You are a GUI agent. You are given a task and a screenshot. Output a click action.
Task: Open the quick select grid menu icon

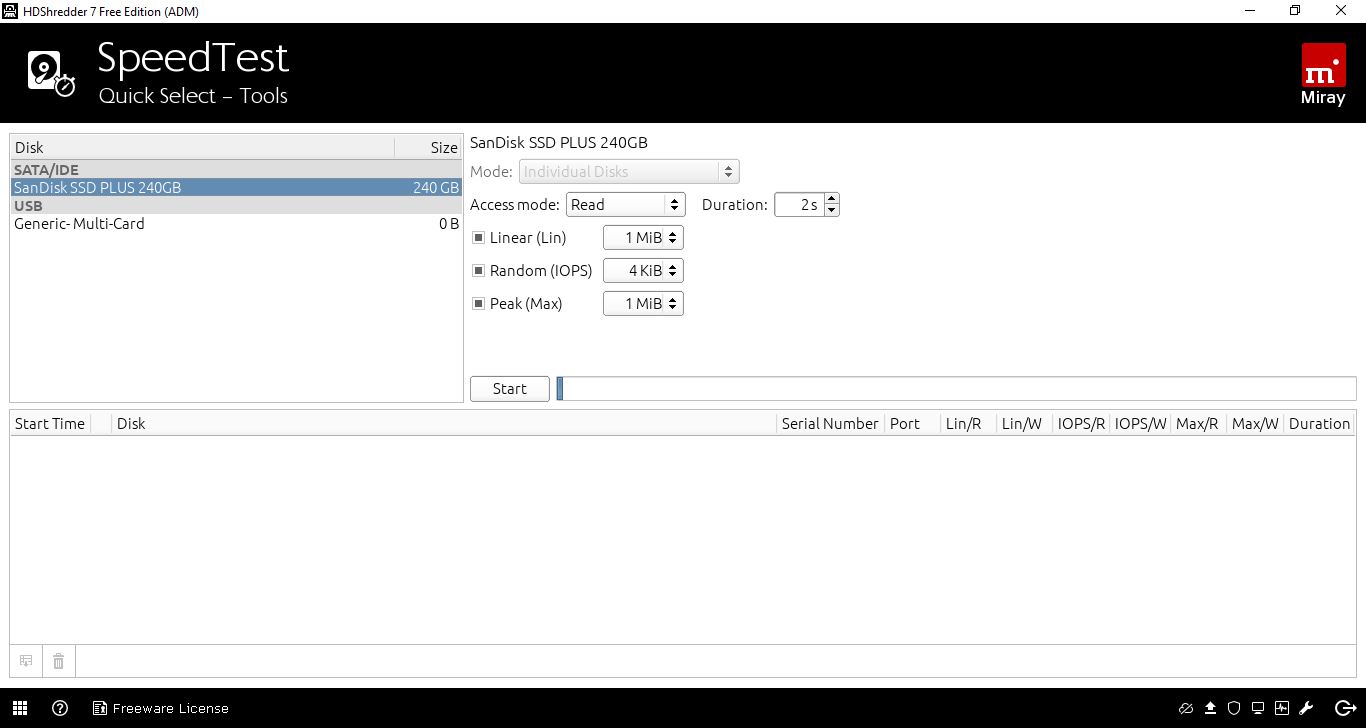(20, 708)
